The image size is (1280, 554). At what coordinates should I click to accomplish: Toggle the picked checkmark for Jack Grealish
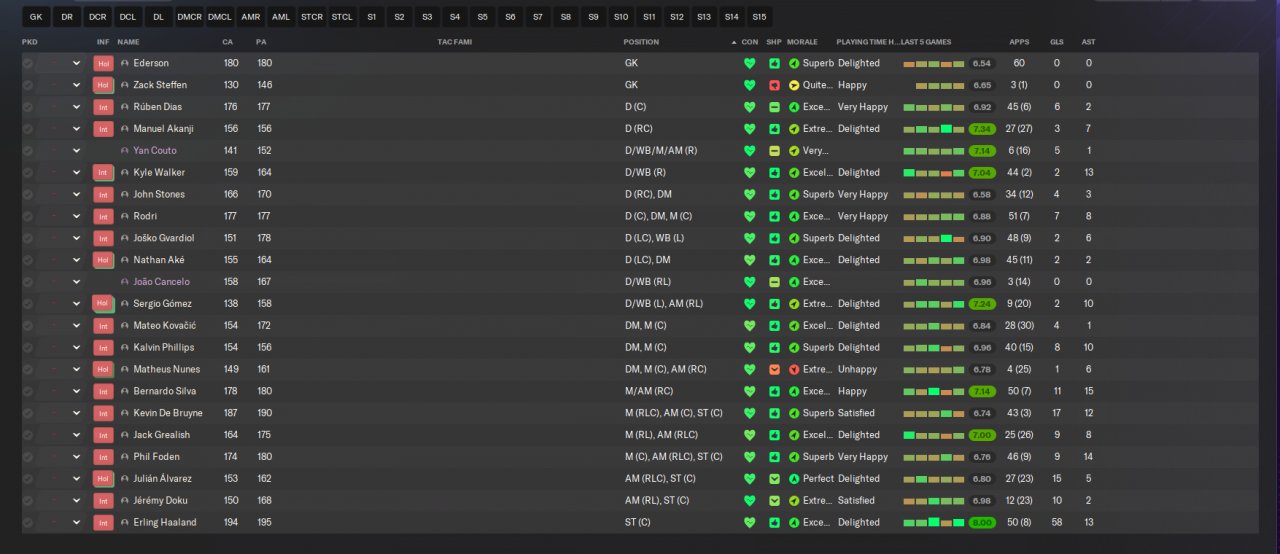[x=28, y=435]
